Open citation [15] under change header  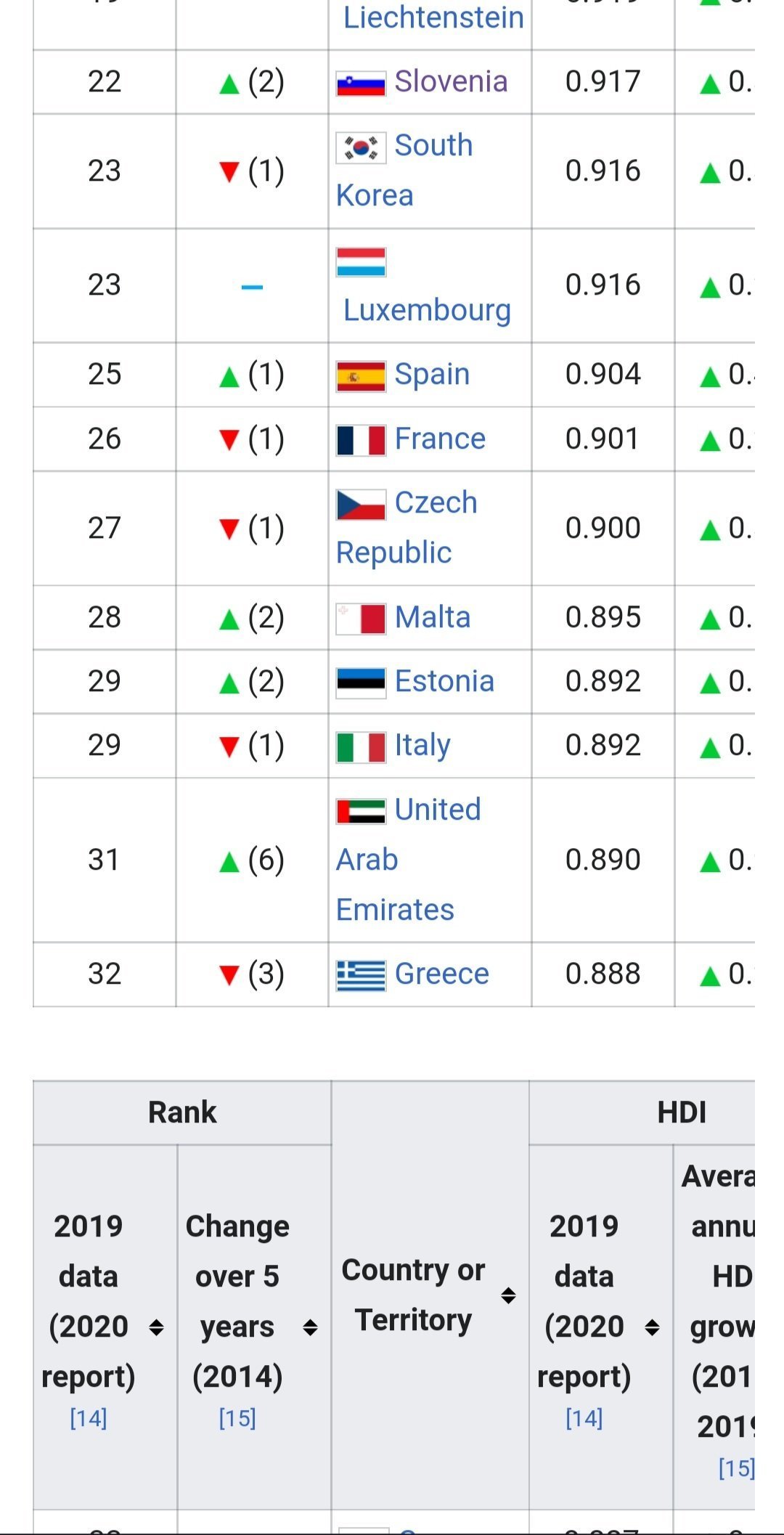pyautogui.click(x=237, y=1418)
